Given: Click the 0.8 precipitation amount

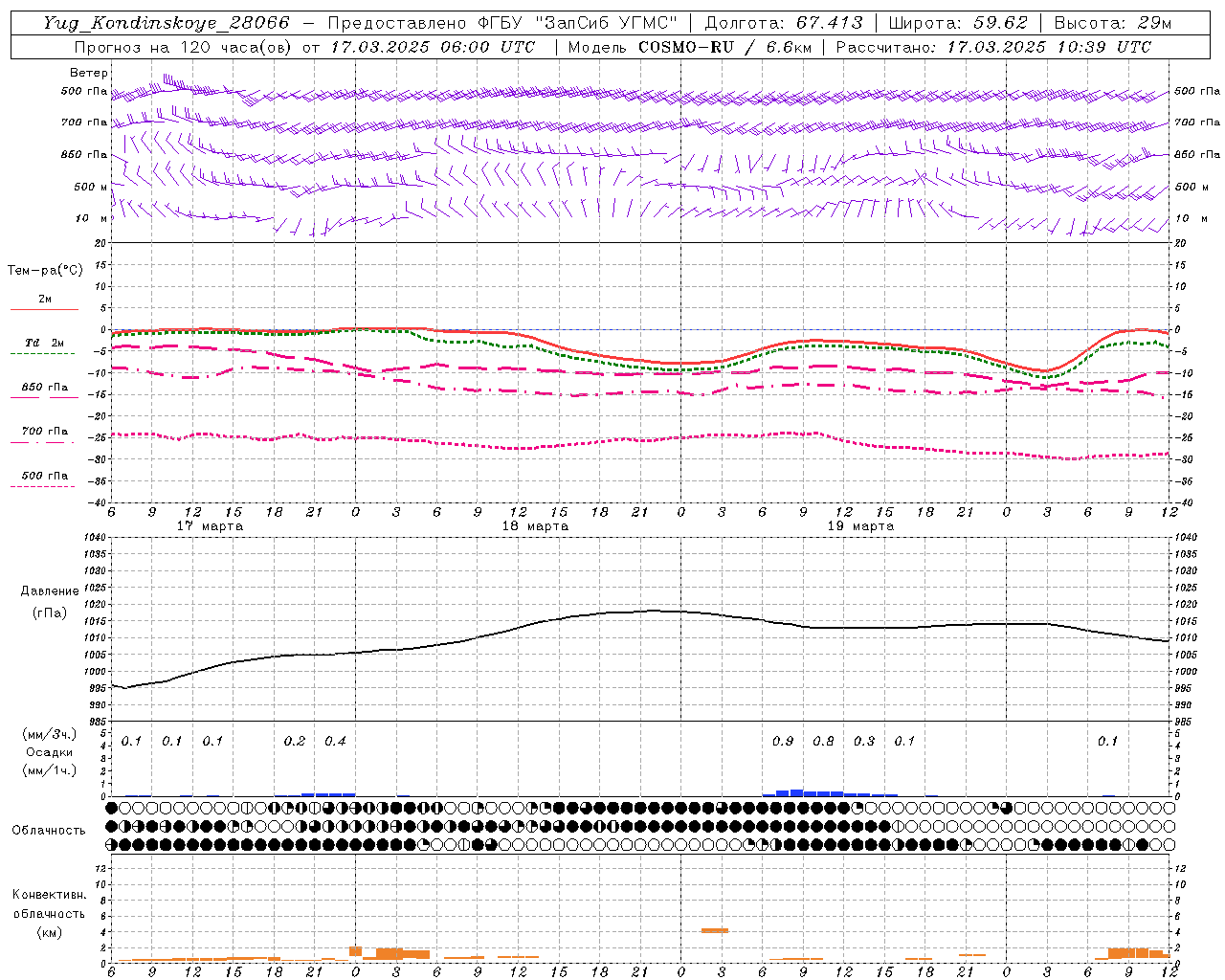Looking at the screenshot, I should (x=823, y=742).
